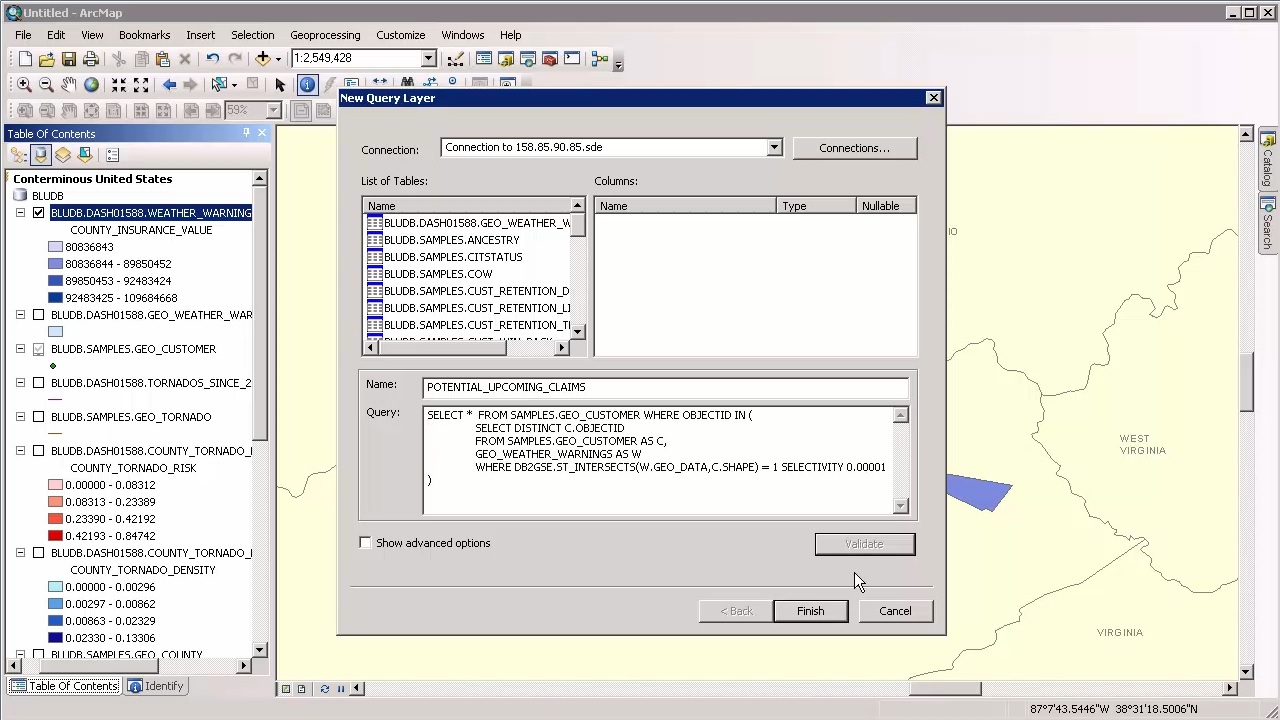The height and width of the screenshot is (720, 1280).
Task: Print the map icon
Action: (90, 59)
